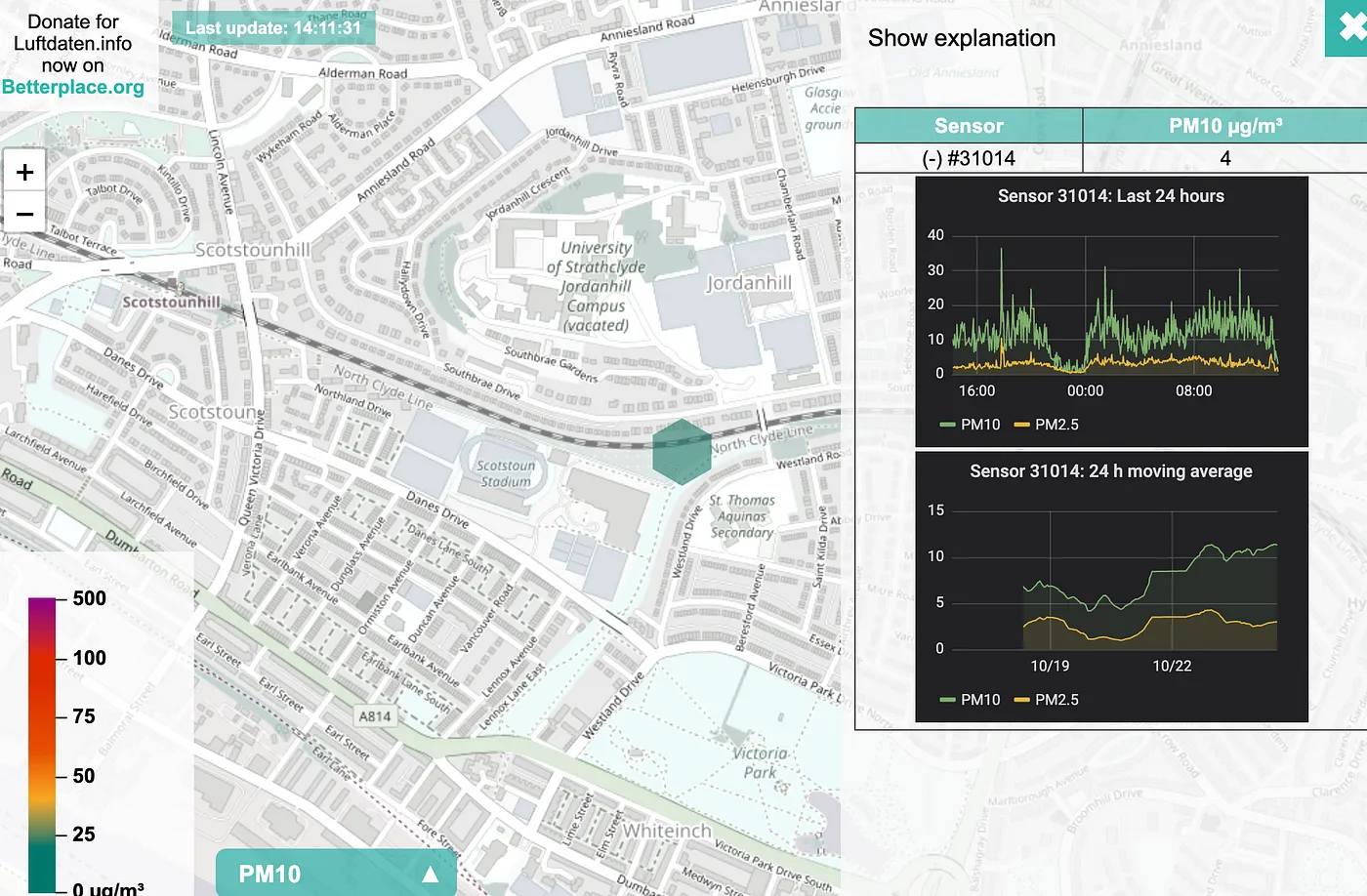Click the University of Strathclyde Jordanhill Campus label

point(596,286)
